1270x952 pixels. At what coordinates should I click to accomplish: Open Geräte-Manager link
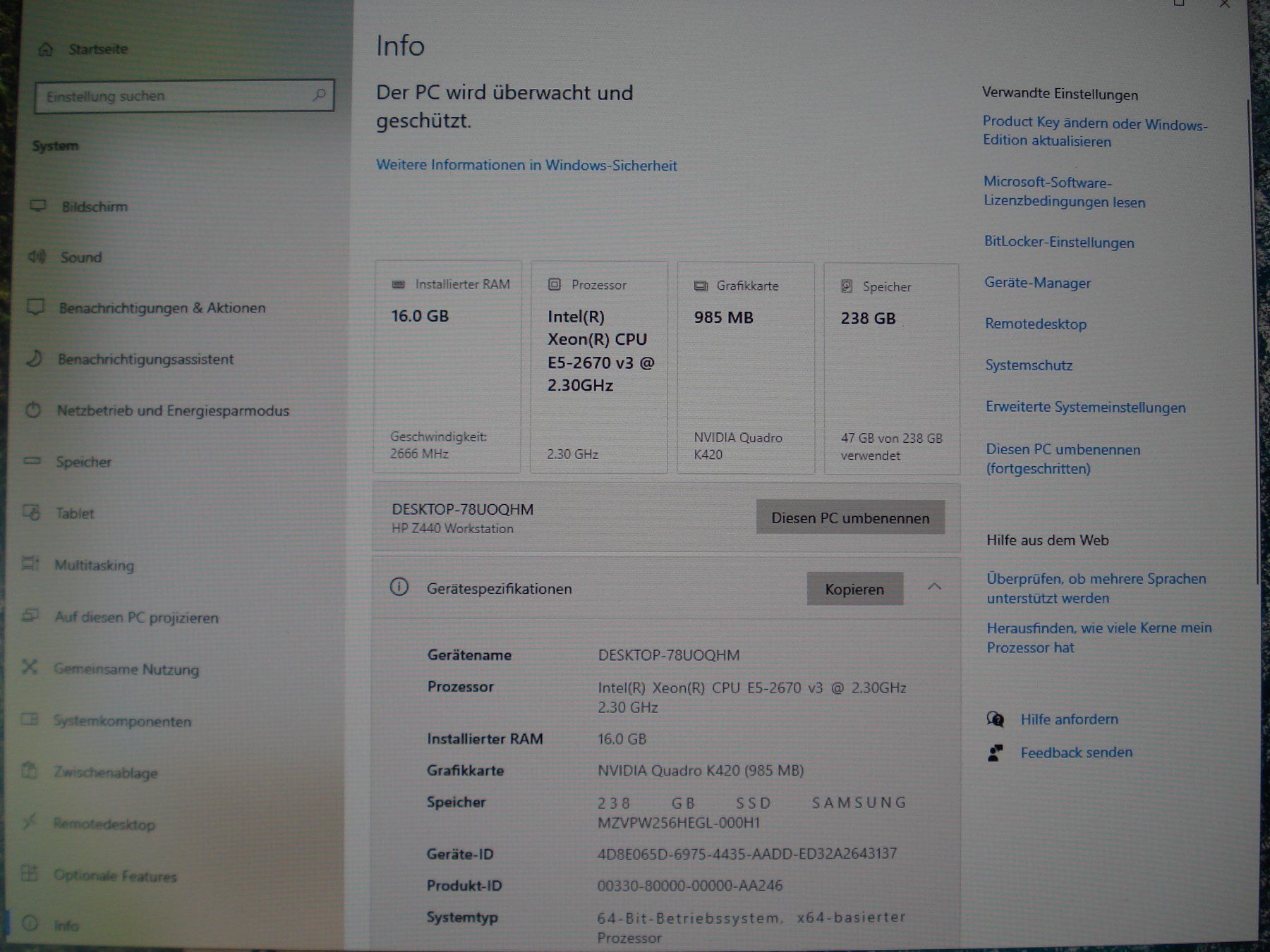coord(1037,283)
